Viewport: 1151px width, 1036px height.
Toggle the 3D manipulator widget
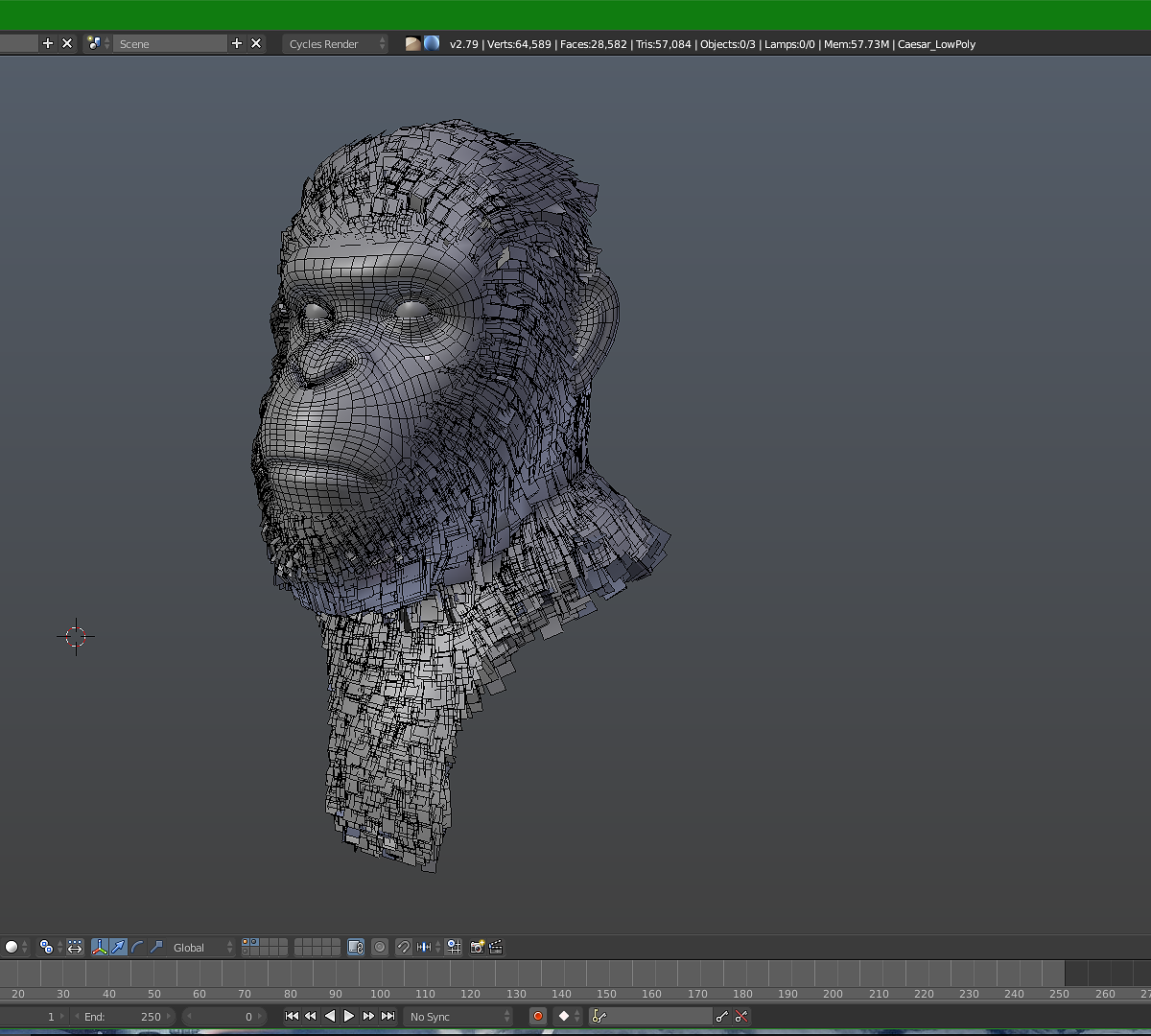pos(99,947)
